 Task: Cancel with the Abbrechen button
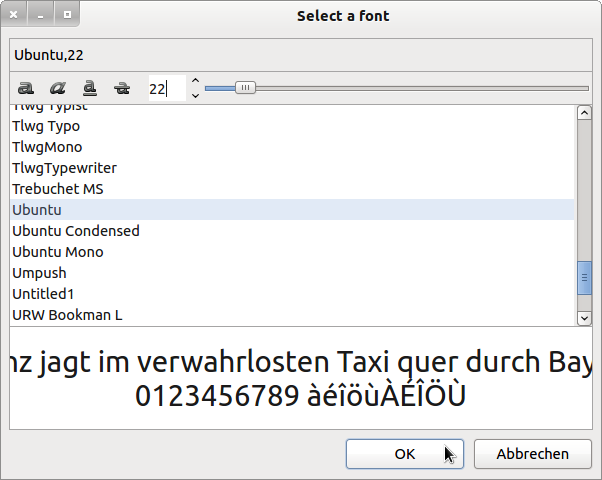(x=532, y=454)
